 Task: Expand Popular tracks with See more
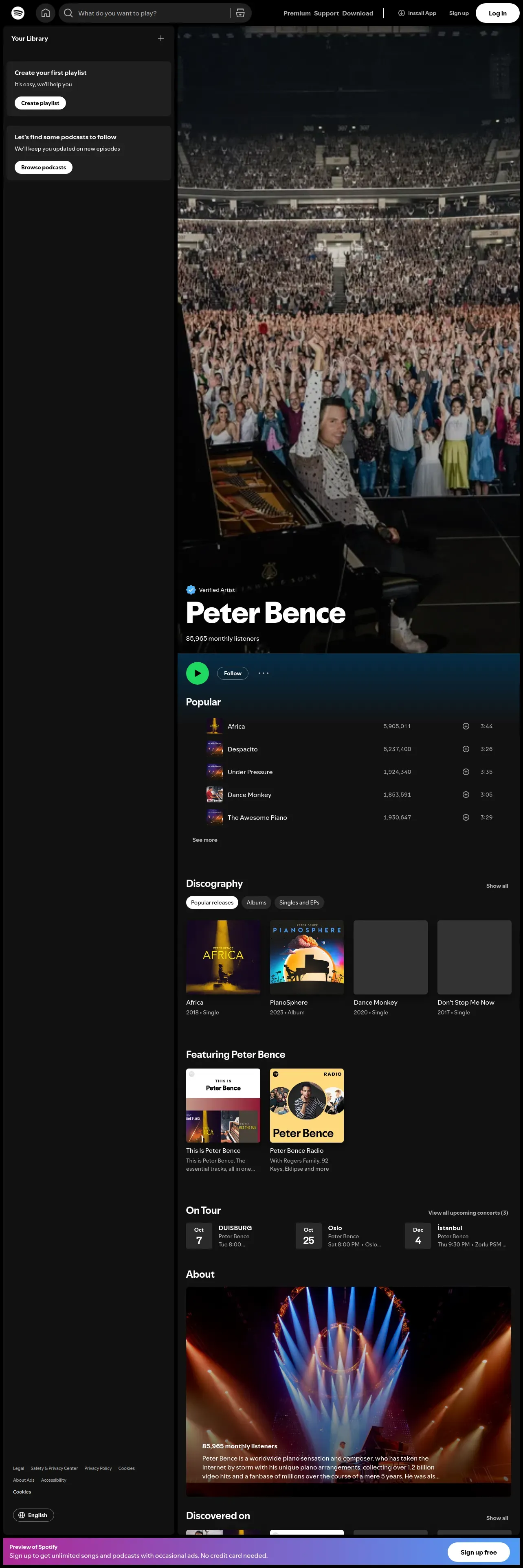(x=204, y=840)
